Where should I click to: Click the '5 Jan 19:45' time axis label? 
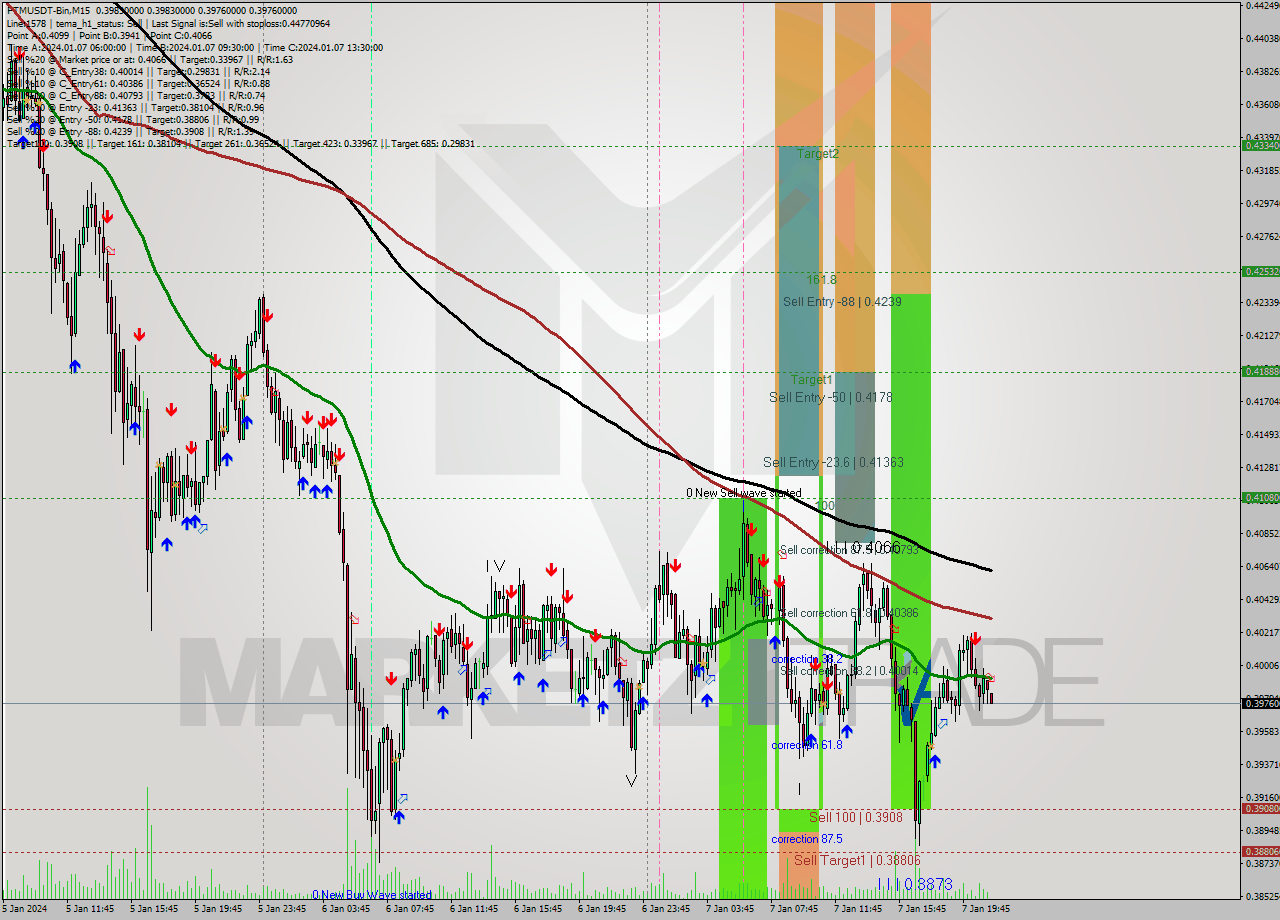tap(219, 909)
